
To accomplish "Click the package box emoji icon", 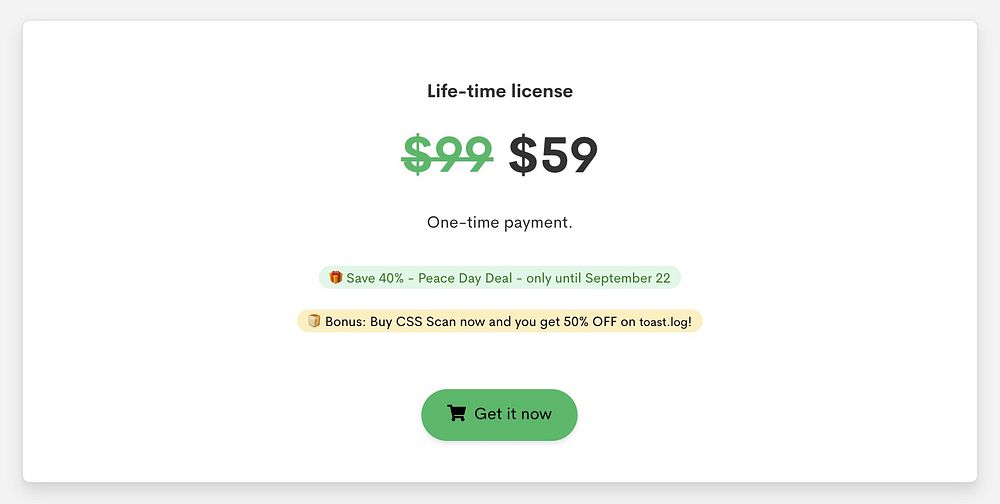I will (314, 321).
